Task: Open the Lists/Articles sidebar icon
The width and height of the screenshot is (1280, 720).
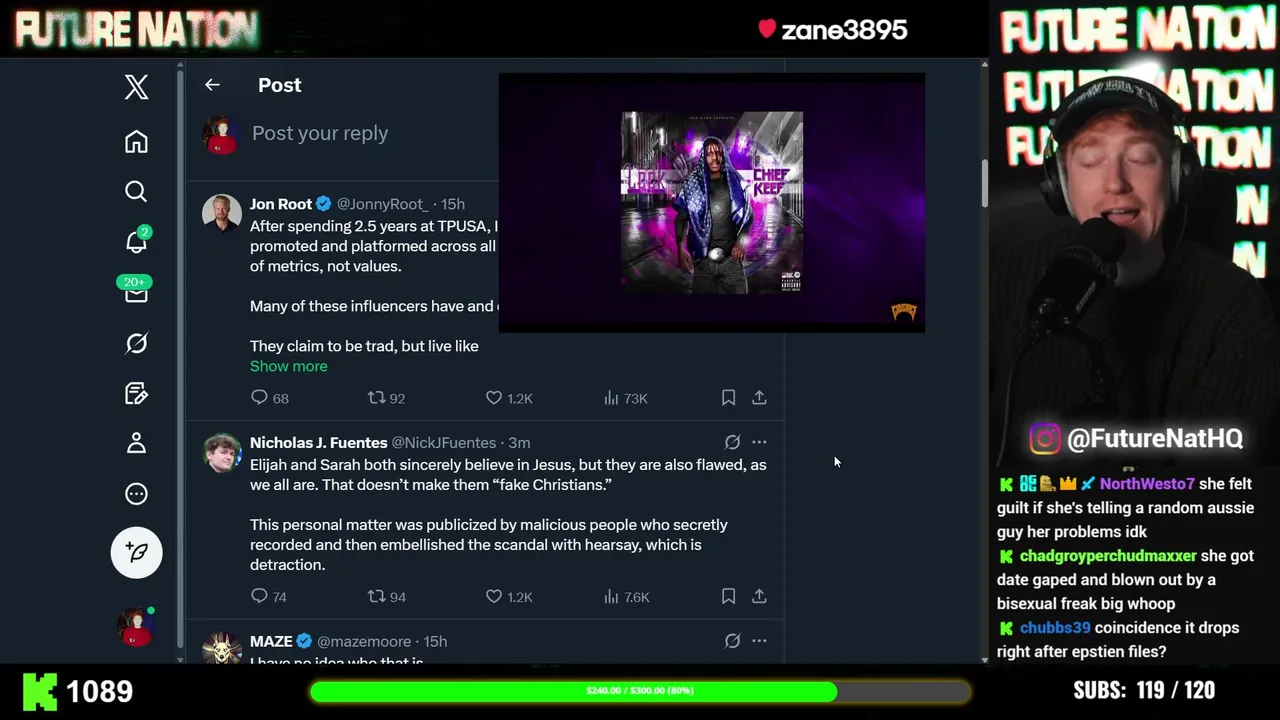Action: click(137, 393)
